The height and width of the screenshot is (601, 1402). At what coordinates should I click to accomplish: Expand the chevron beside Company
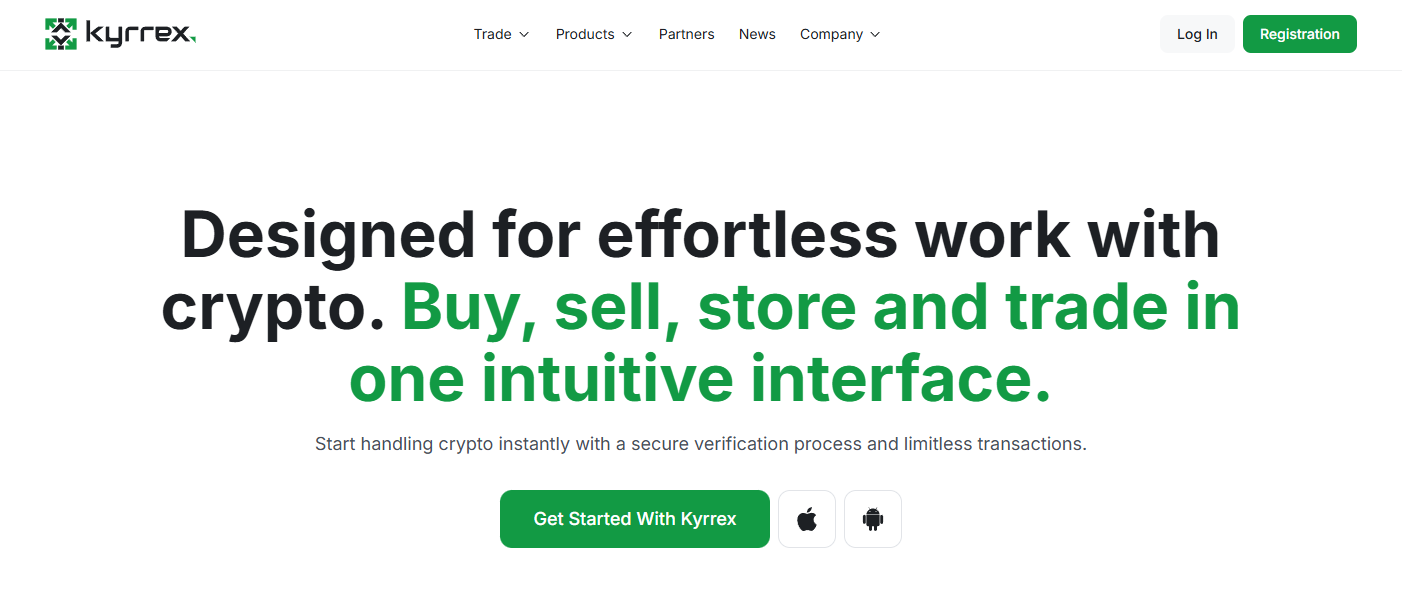(x=875, y=35)
